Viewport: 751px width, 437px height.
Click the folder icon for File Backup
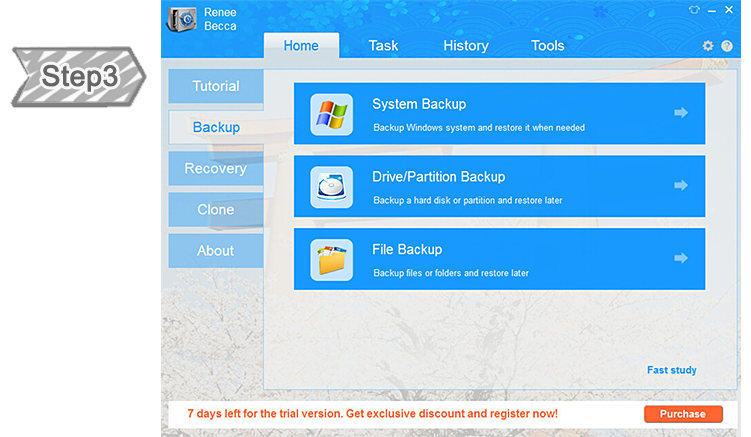pyautogui.click(x=331, y=260)
